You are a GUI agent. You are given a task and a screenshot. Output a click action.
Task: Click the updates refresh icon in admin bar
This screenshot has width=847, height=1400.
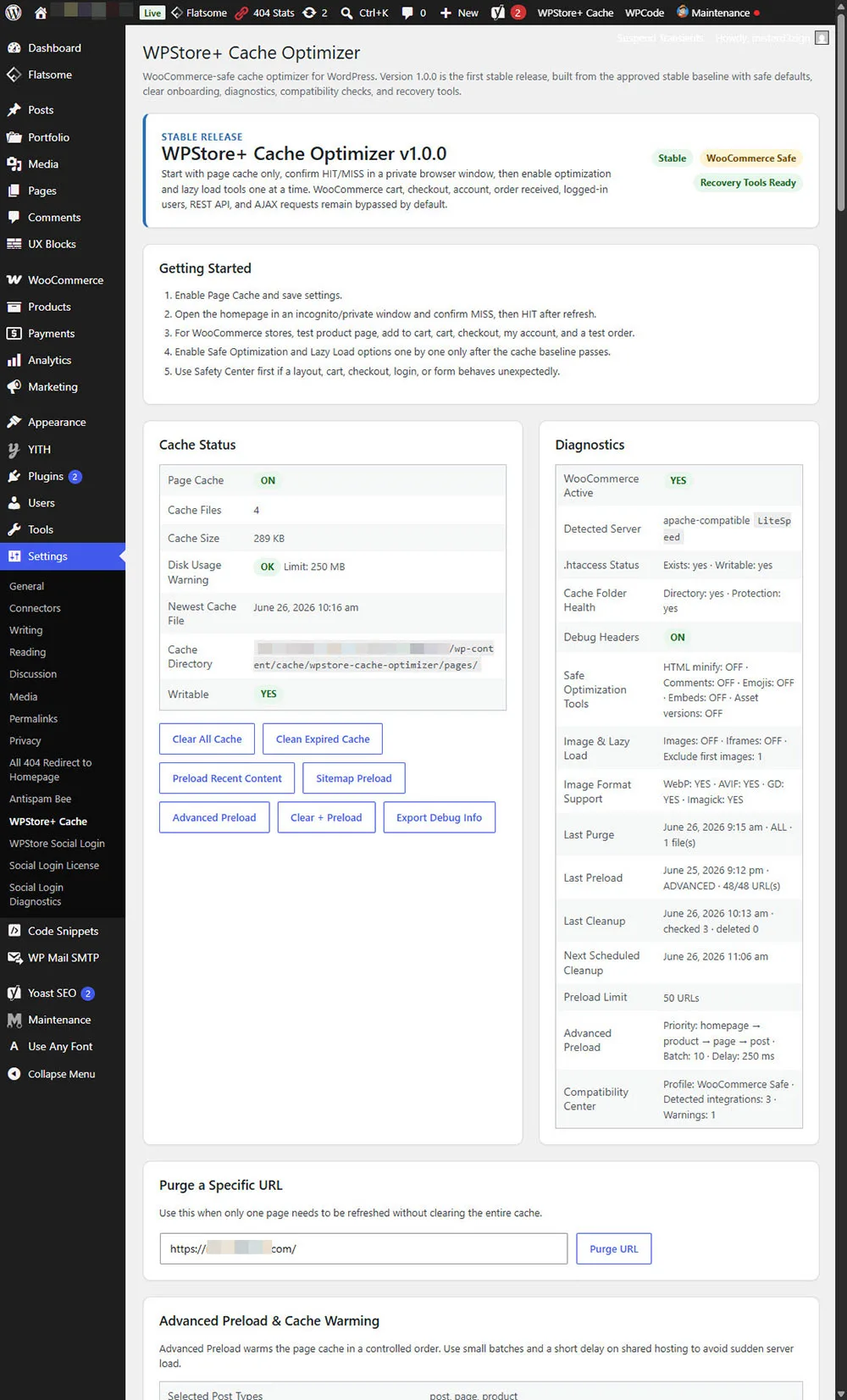[x=309, y=13]
